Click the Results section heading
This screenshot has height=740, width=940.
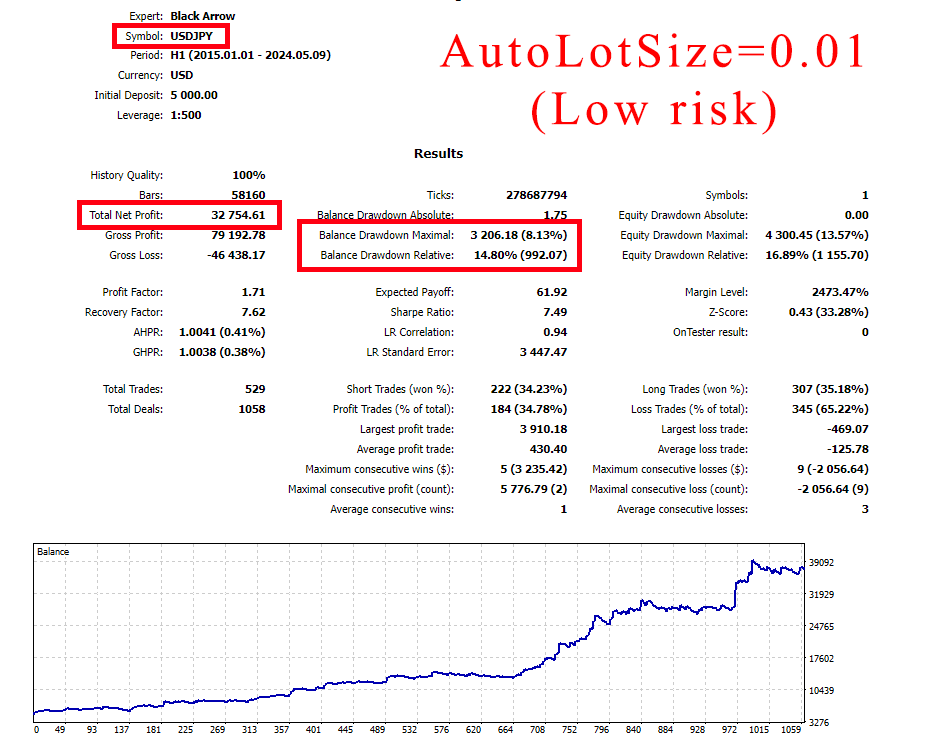[438, 154]
